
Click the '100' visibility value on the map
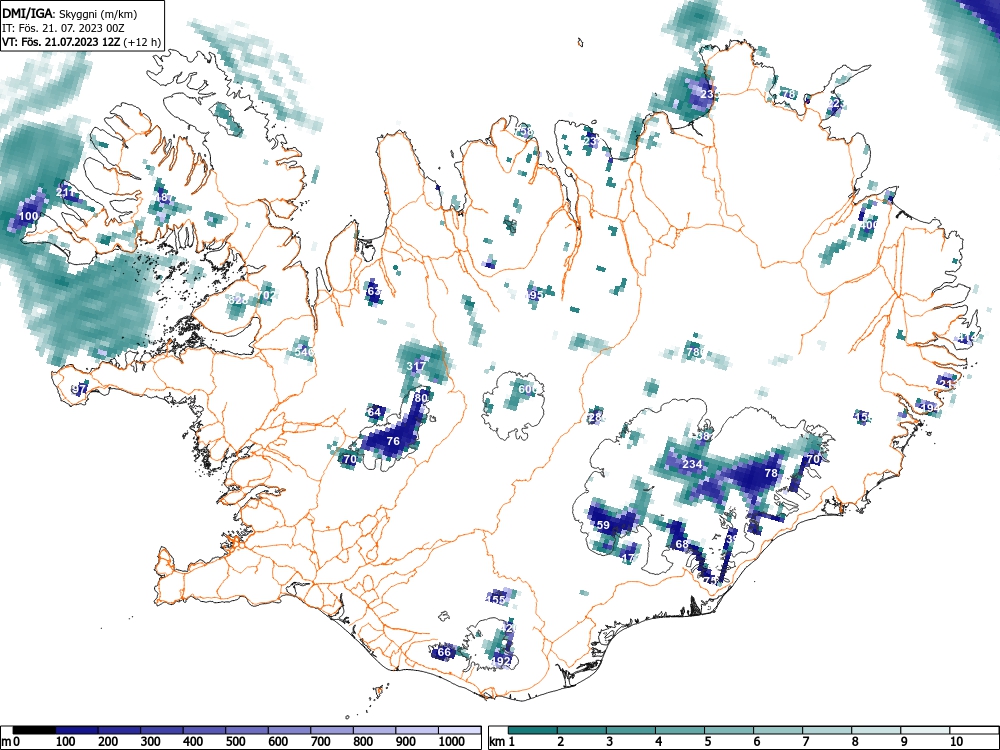click(x=29, y=216)
